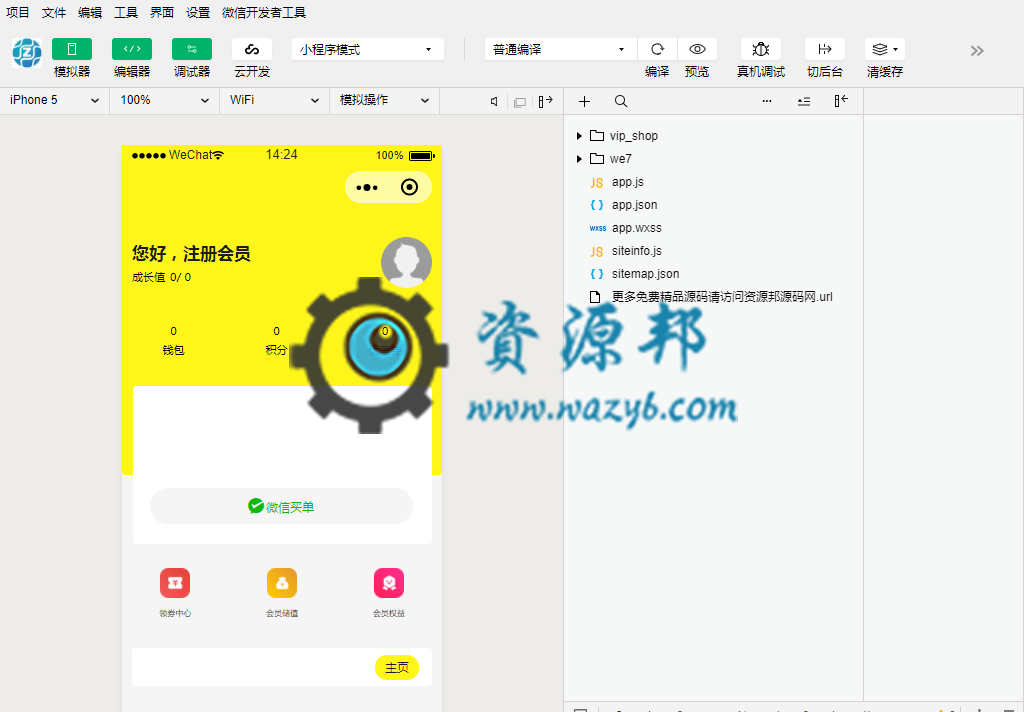The height and width of the screenshot is (712, 1024).
Task: Open 会员权益 member benefits icon
Action: click(389, 583)
